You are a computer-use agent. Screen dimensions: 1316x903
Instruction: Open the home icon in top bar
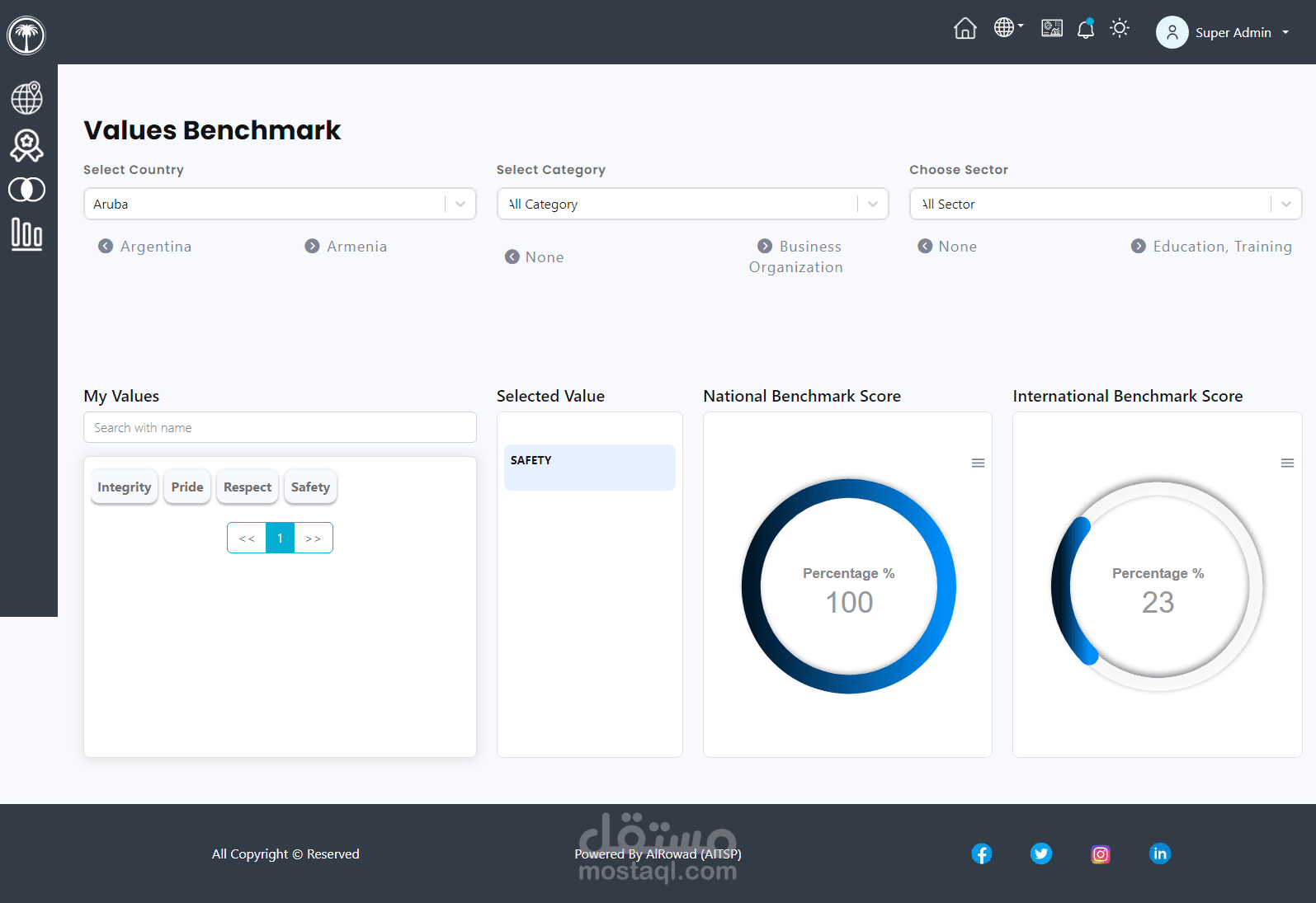(x=965, y=29)
